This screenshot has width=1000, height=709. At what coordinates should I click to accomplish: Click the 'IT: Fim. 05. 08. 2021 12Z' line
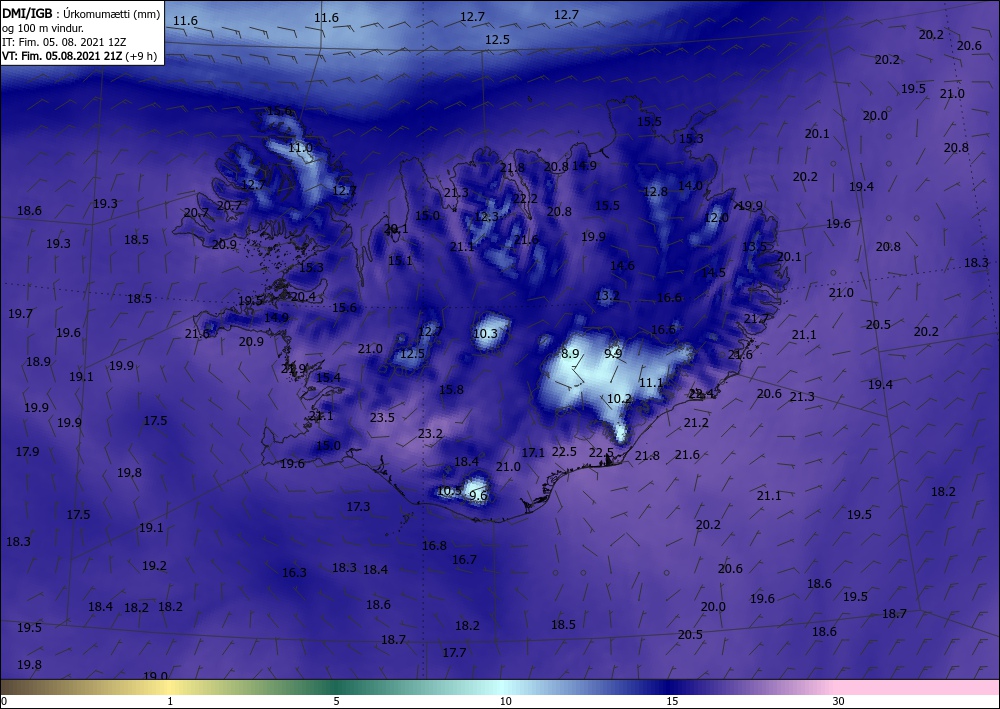[x=64, y=42]
